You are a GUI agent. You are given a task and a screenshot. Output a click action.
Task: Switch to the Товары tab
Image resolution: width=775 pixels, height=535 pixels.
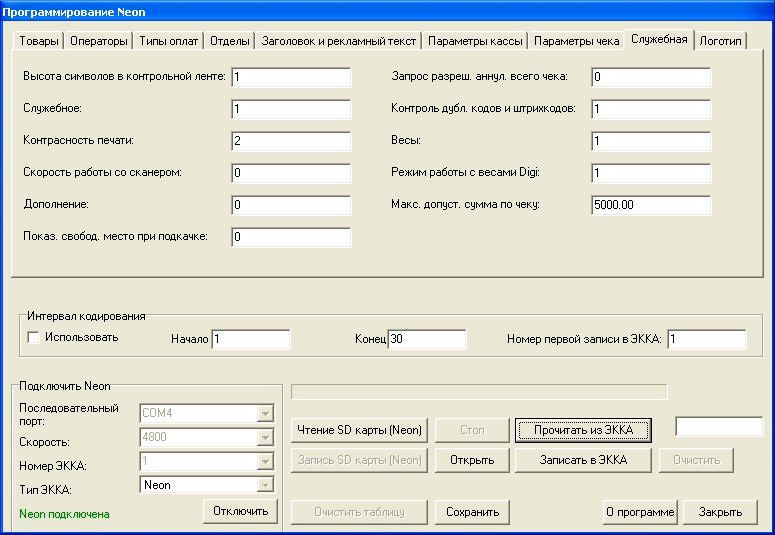(39, 41)
